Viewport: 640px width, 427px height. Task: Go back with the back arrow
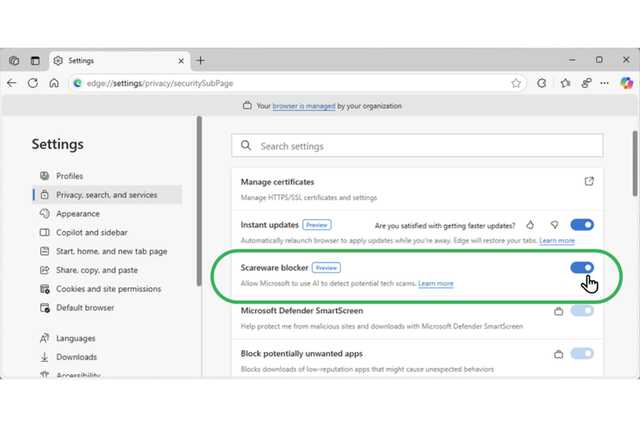coord(11,83)
